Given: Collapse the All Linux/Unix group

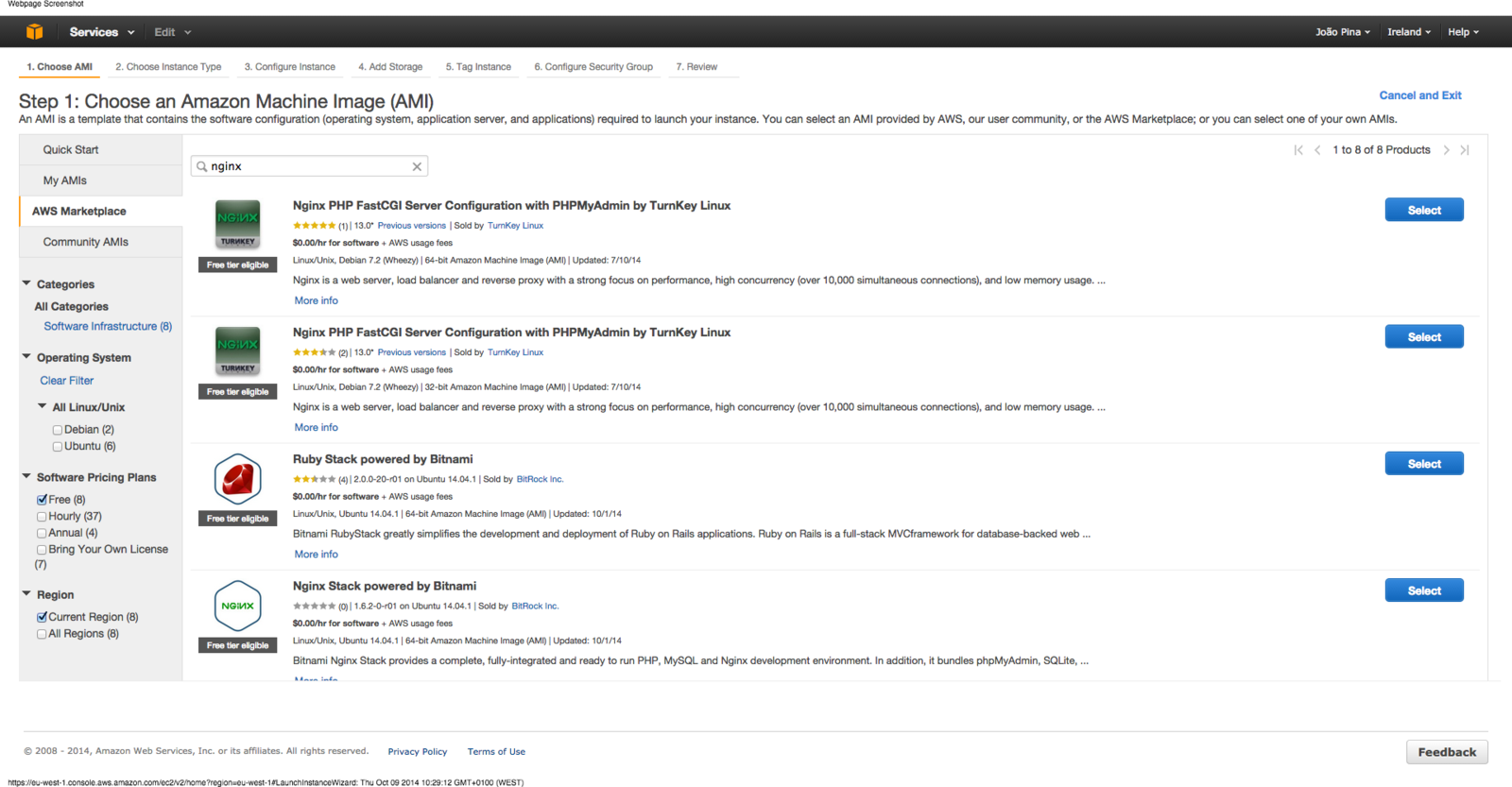Looking at the screenshot, I should 42,406.
